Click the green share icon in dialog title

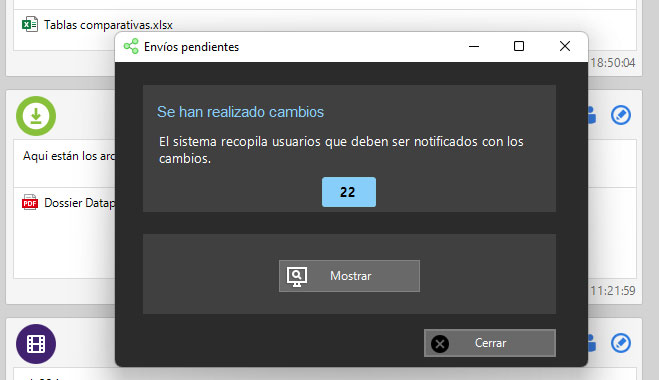131,46
